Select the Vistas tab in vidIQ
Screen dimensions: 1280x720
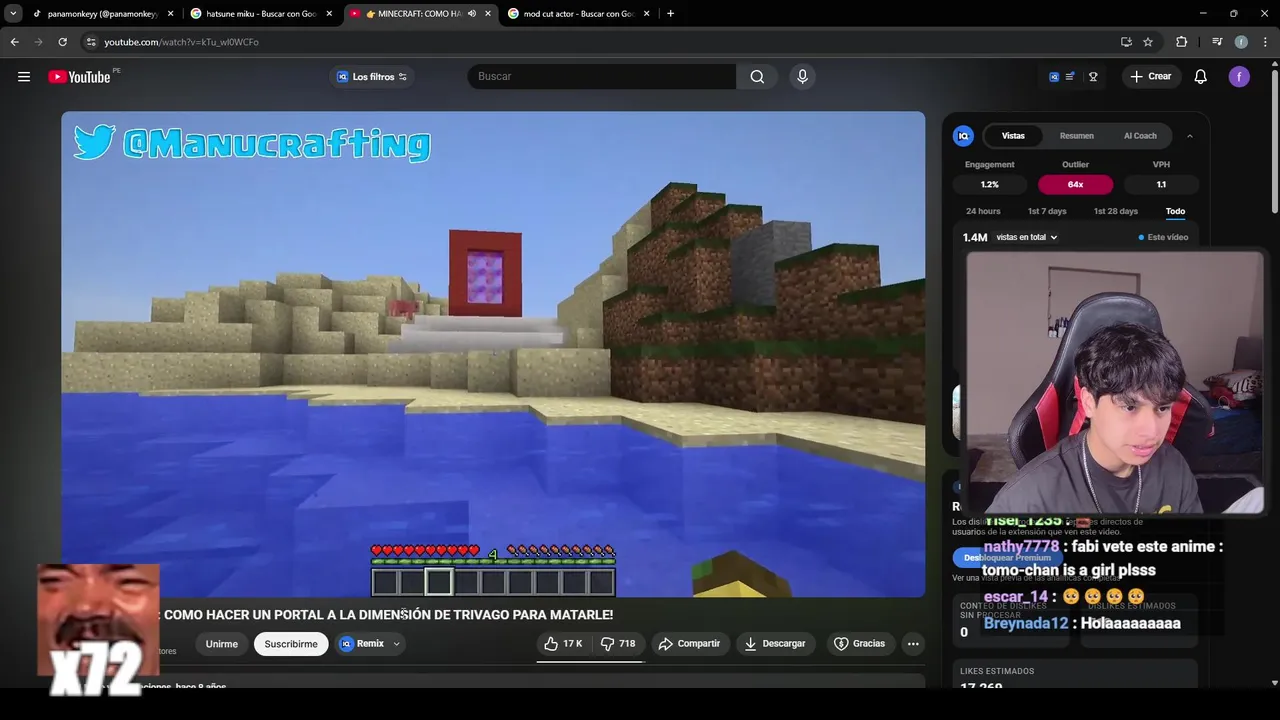(1013, 136)
